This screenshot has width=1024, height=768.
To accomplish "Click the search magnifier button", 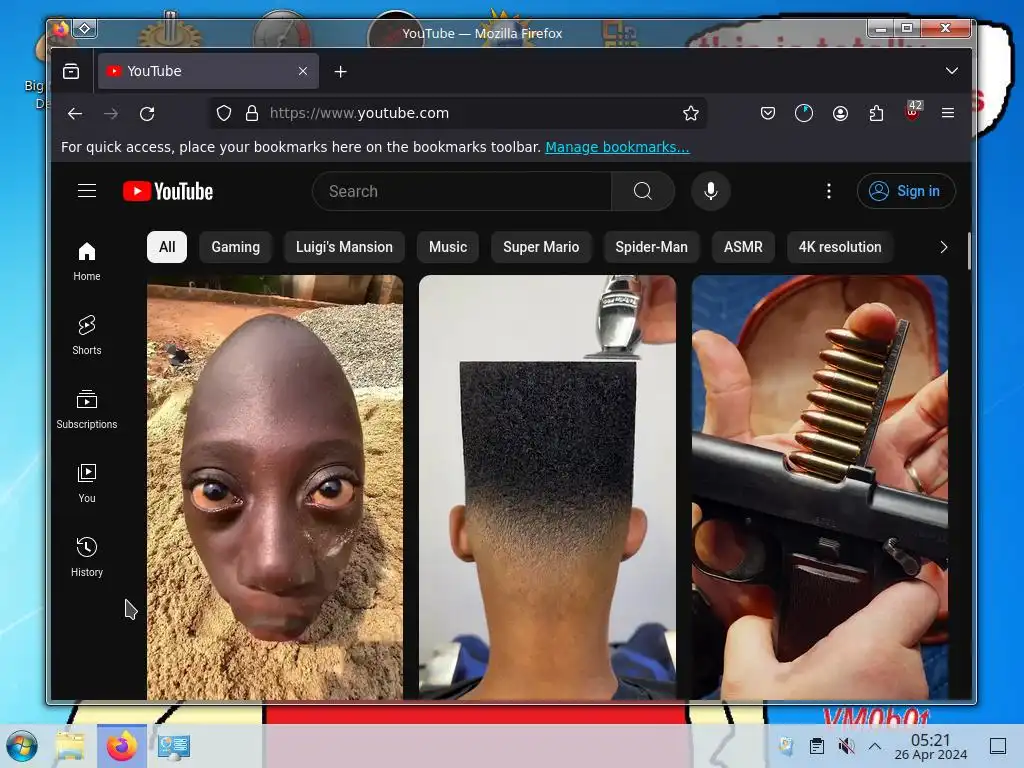I will point(643,191).
